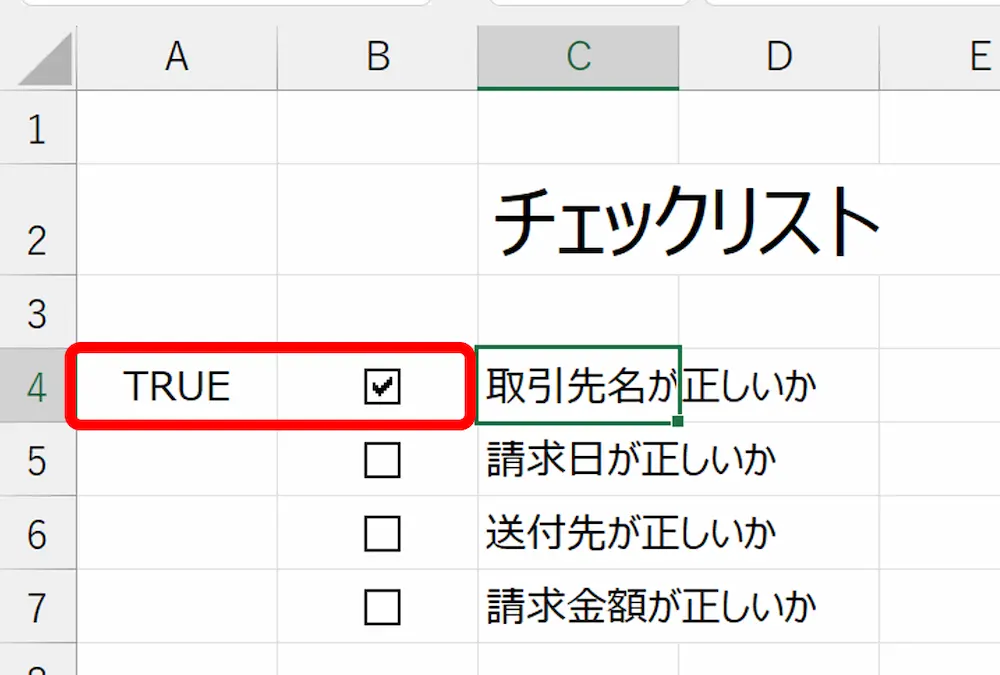Image resolution: width=1000 pixels, height=675 pixels.
Task: Select the cell containing TRUE
Action: [177, 386]
